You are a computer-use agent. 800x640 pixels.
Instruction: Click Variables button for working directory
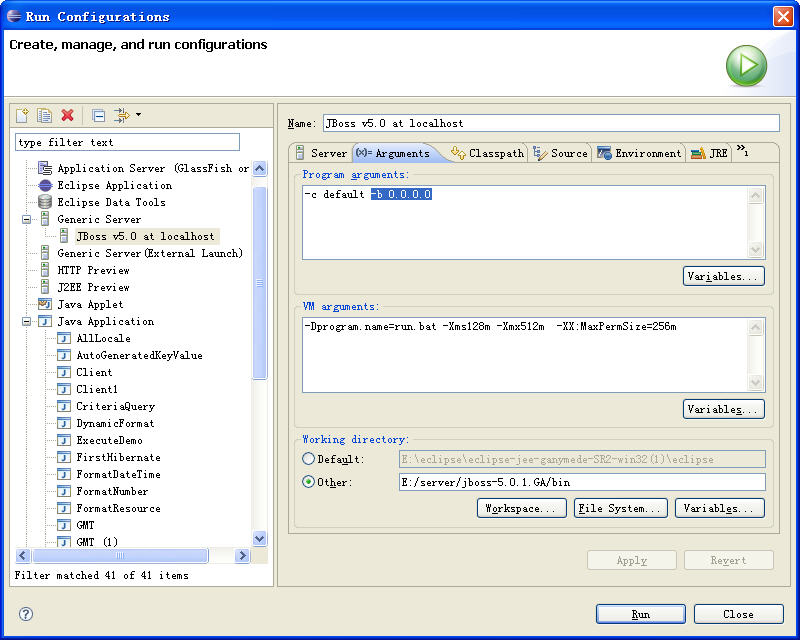coord(719,508)
